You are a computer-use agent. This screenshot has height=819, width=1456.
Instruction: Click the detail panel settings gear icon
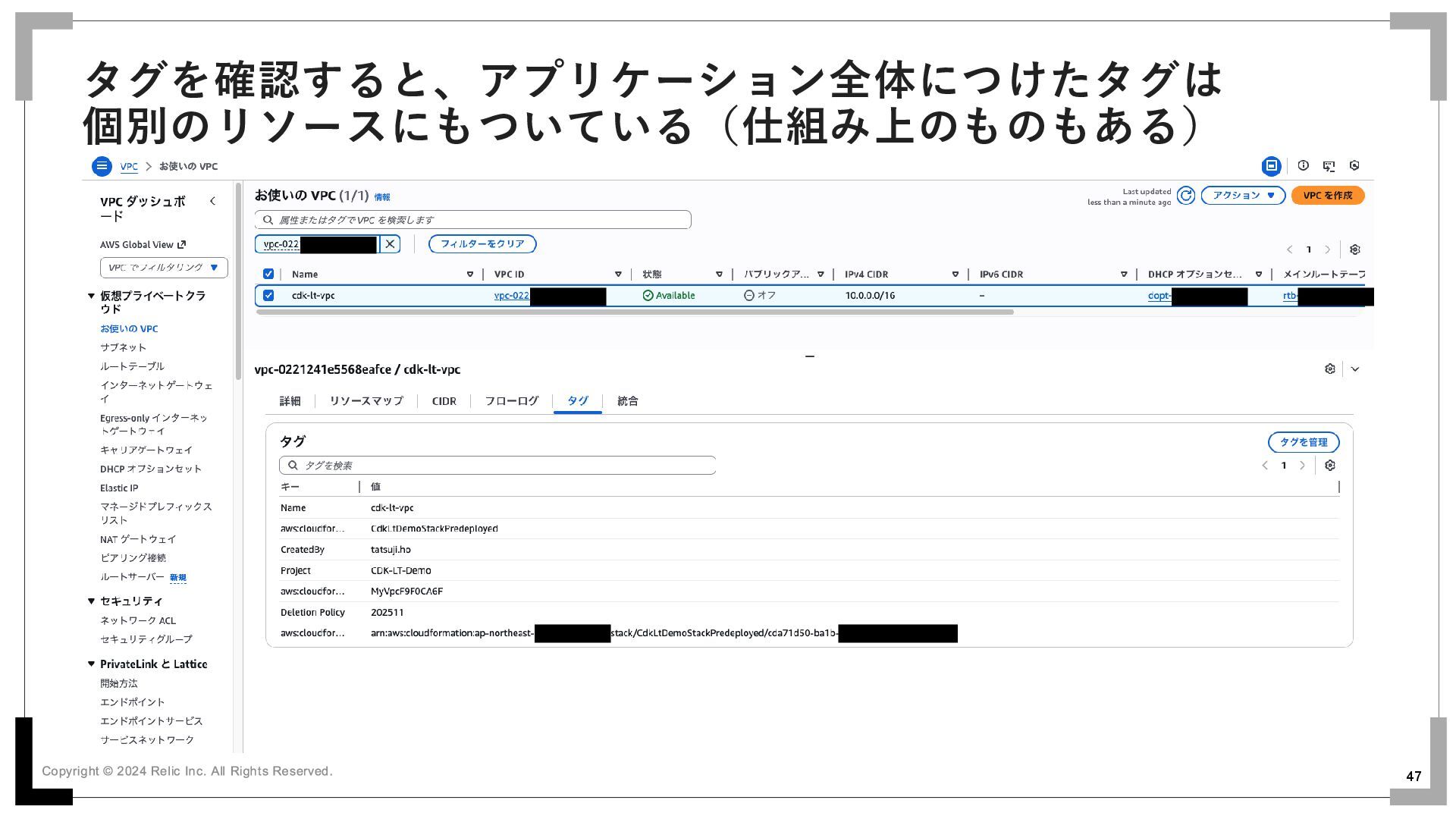(1329, 369)
